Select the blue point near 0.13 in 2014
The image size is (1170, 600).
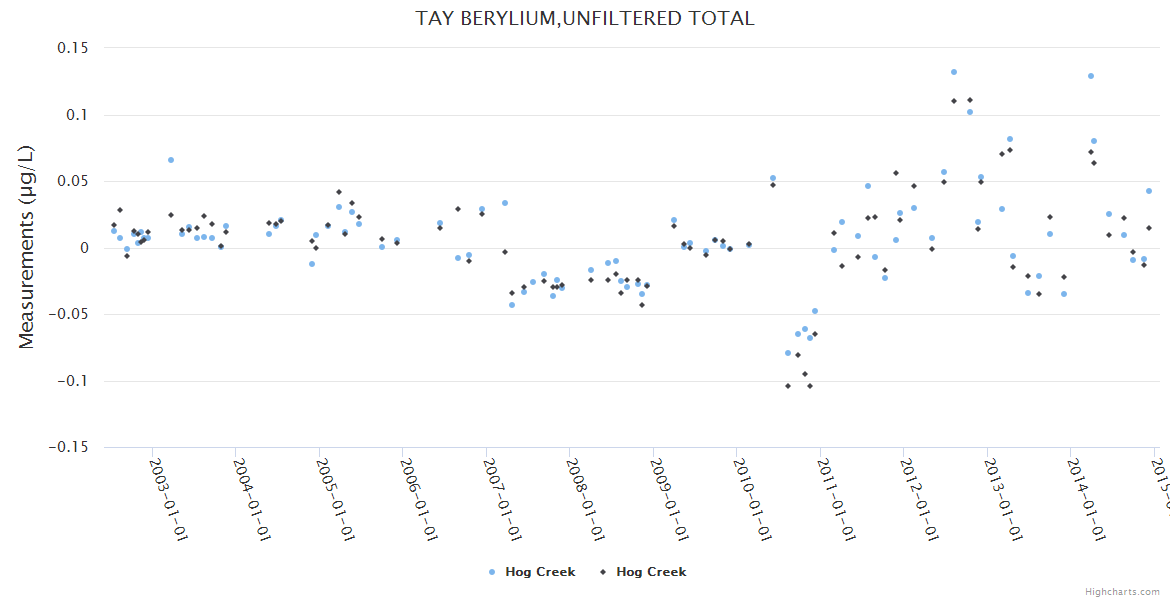click(x=1091, y=76)
